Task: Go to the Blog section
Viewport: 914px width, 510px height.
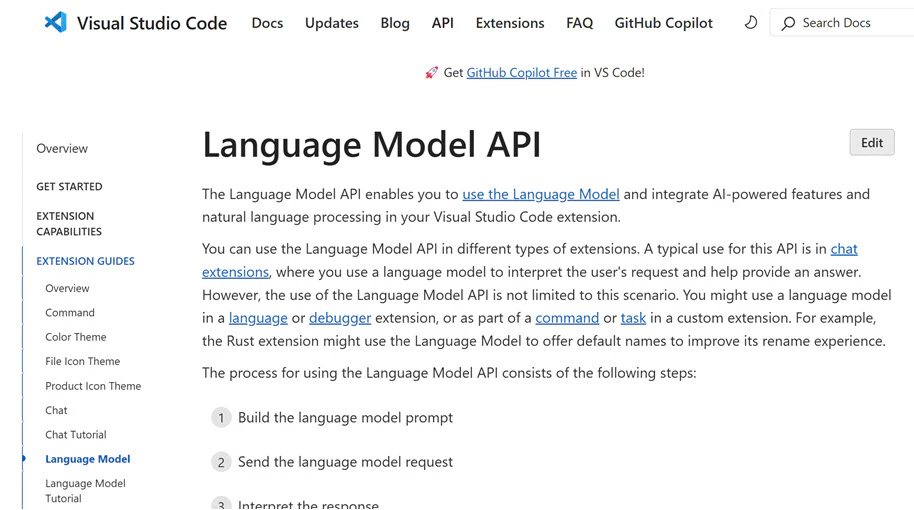Action: [395, 23]
